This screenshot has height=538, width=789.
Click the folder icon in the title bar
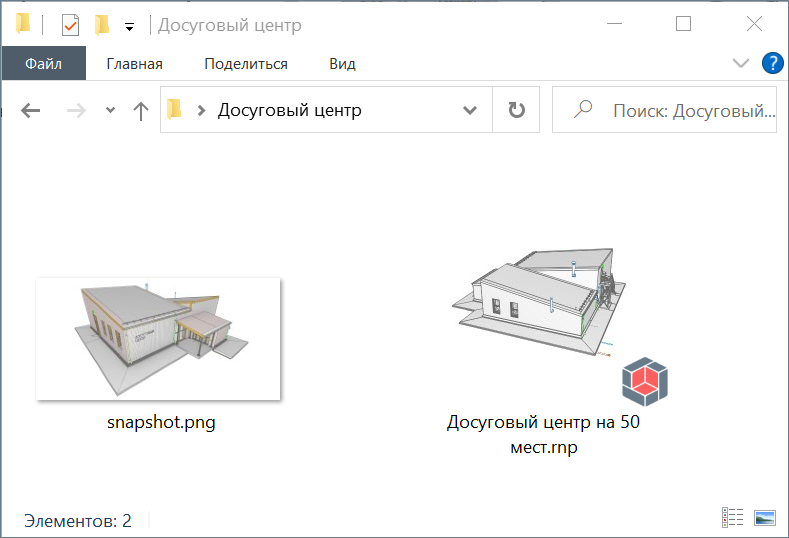click(23, 24)
